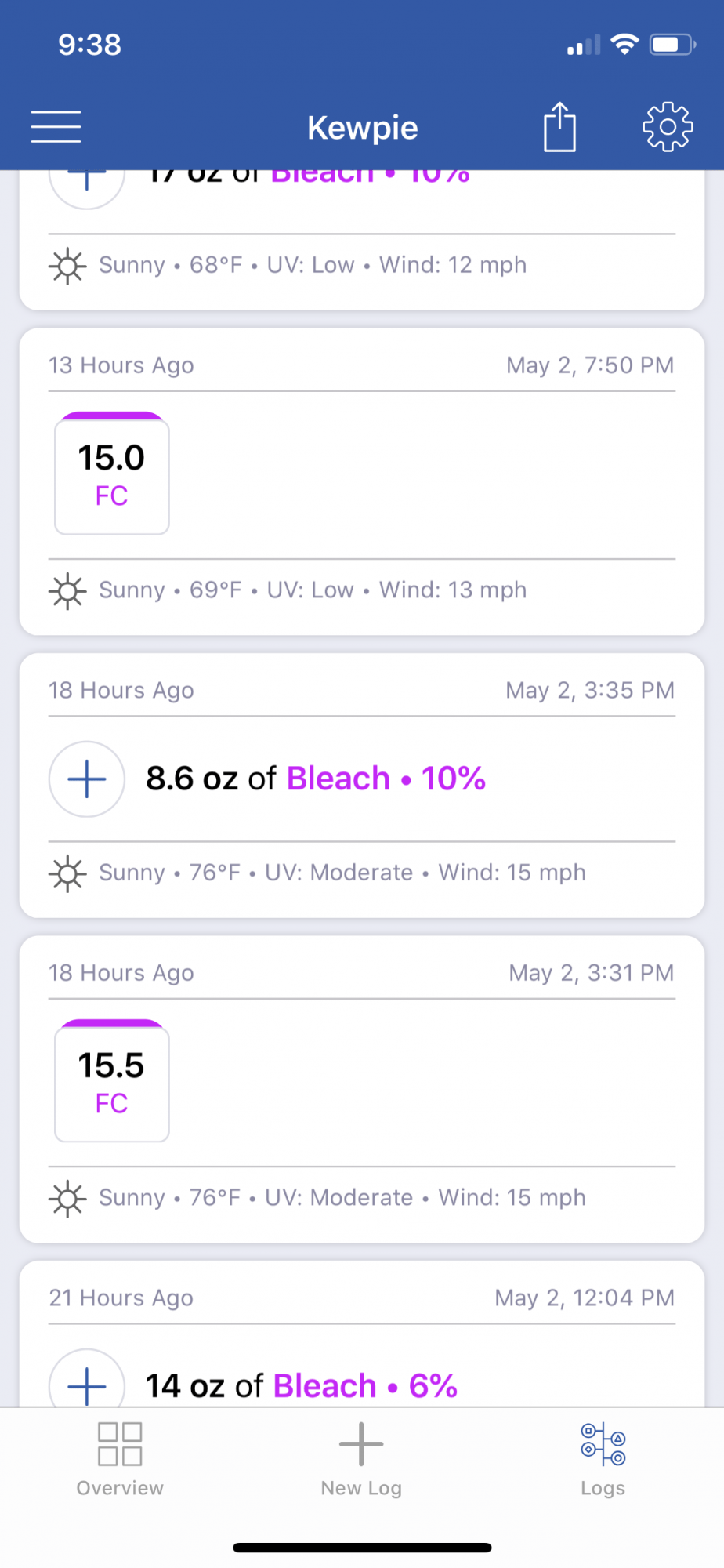Image resolution: width=724 pixels, height=1568 pixels.
Task: Tap the May 2, 3:35 PM timestamp
Action: pos(590,691)
